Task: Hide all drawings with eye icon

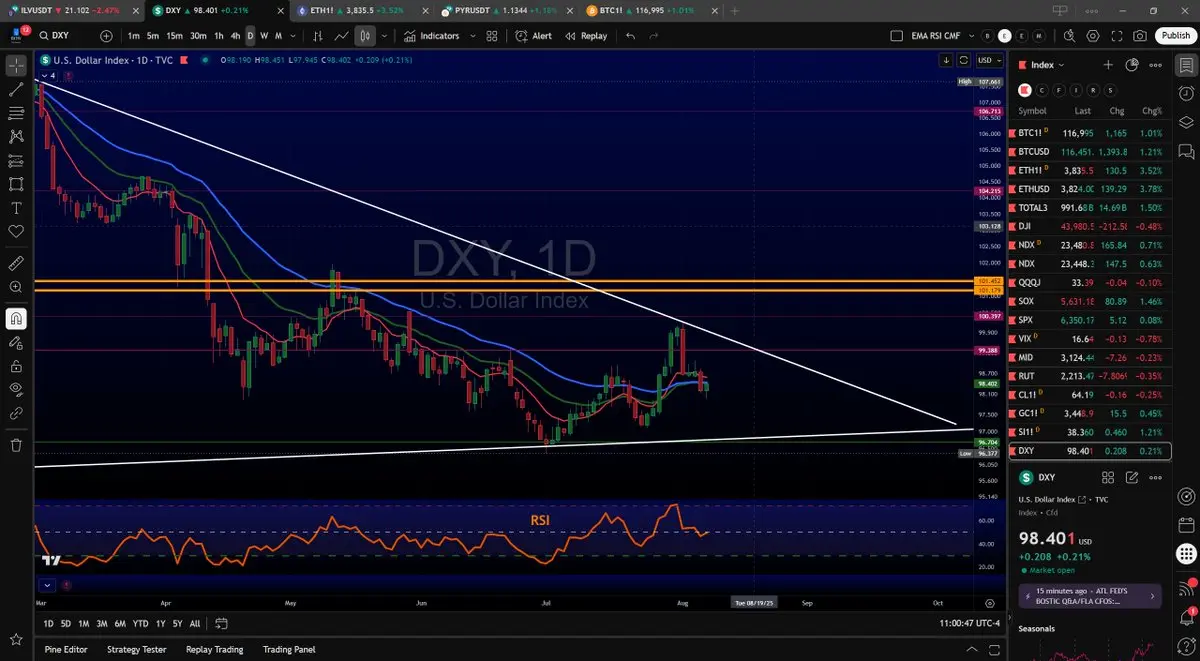Action: point(16,389)
